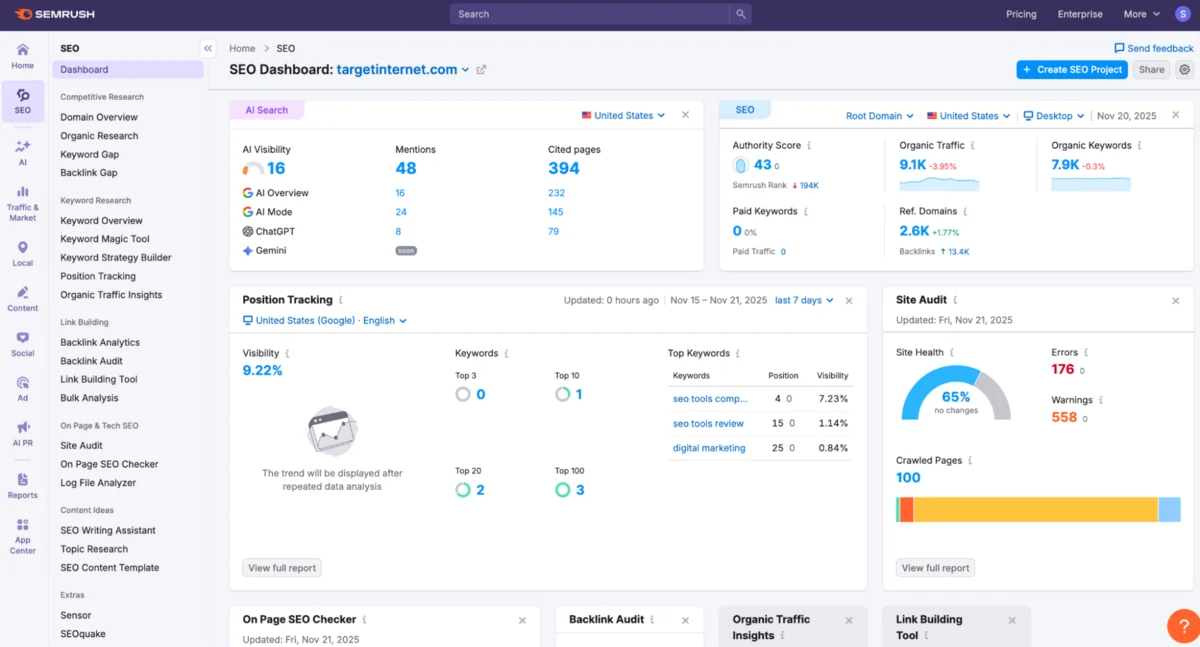The image size is (1200, 647).
Task: Open the Home icon in left rail
Action: coord(22,56)
